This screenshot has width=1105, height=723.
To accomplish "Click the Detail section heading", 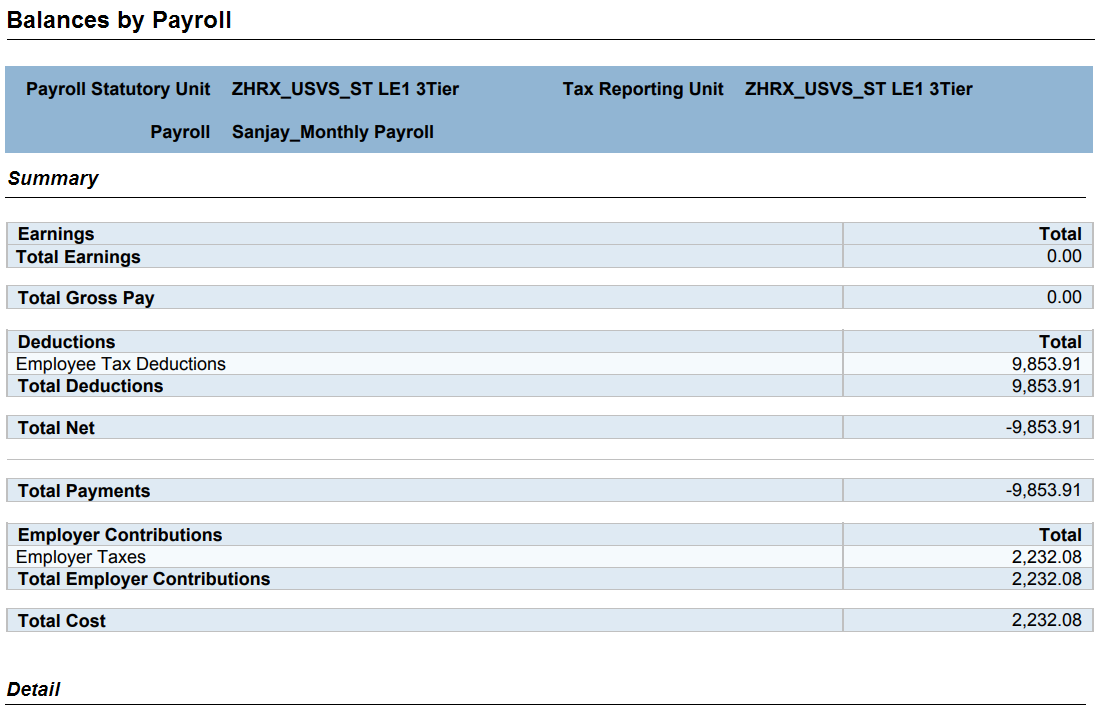I will (x=34, y=689).
